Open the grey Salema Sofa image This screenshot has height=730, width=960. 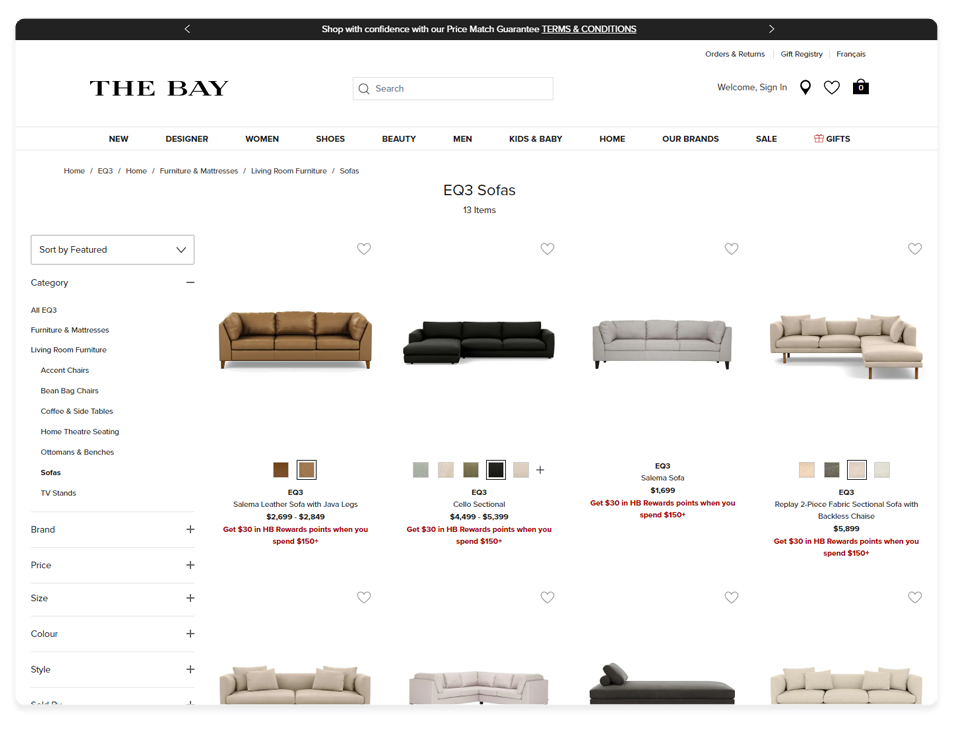(662, 344)
